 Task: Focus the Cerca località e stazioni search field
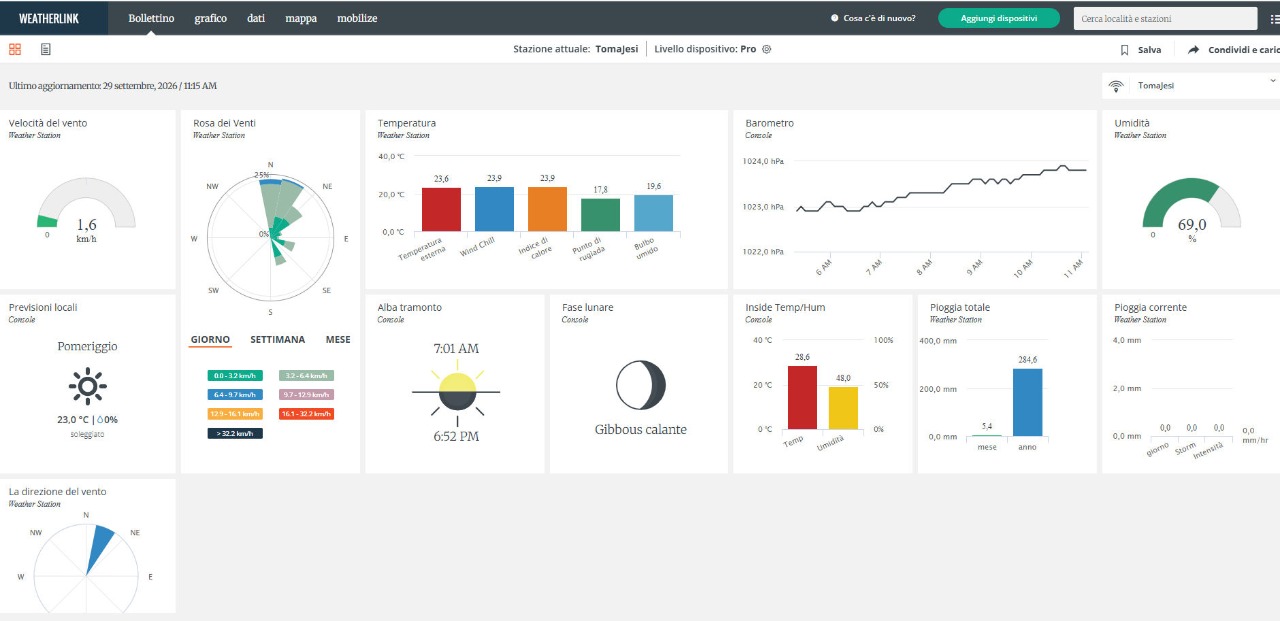[x=1165, y=18]
